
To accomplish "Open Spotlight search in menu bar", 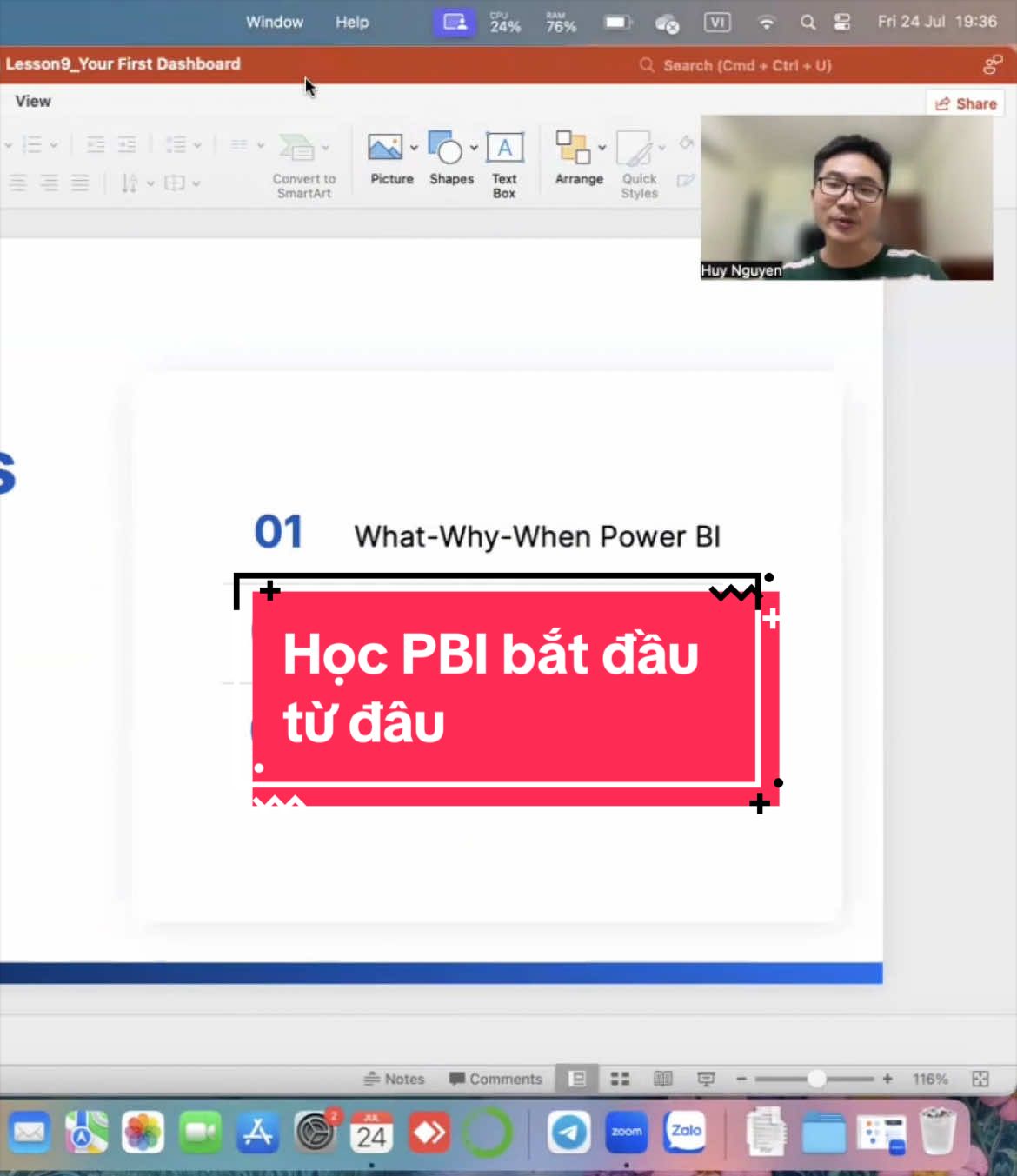I will point(808,23).
